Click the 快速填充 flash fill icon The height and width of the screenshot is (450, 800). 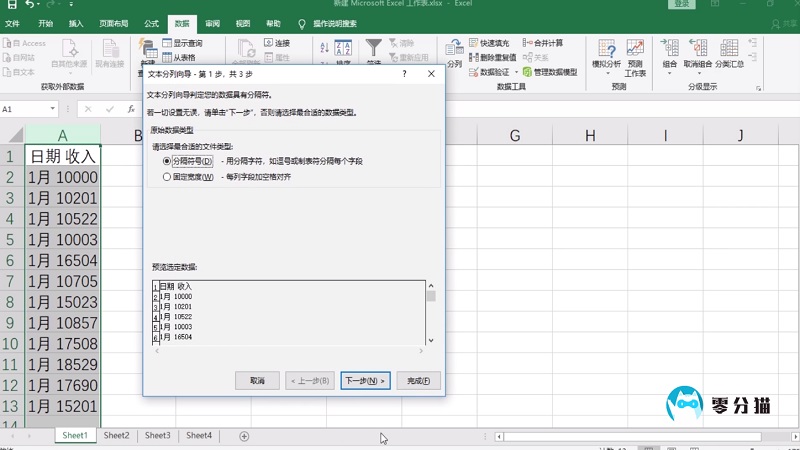pos(474,43)
